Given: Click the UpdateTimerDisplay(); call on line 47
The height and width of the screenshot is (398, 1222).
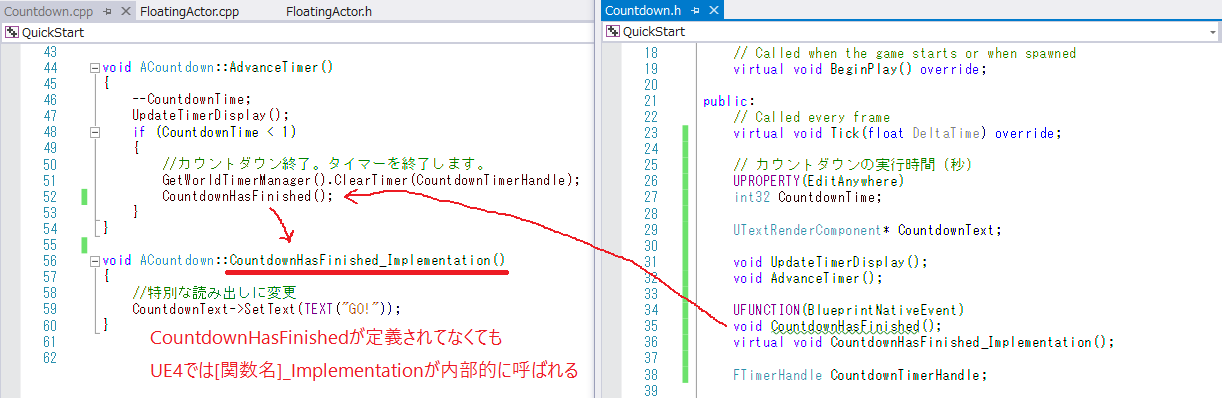Looking at the screenshot, I should pyautogui.click(x=210, y=115).
